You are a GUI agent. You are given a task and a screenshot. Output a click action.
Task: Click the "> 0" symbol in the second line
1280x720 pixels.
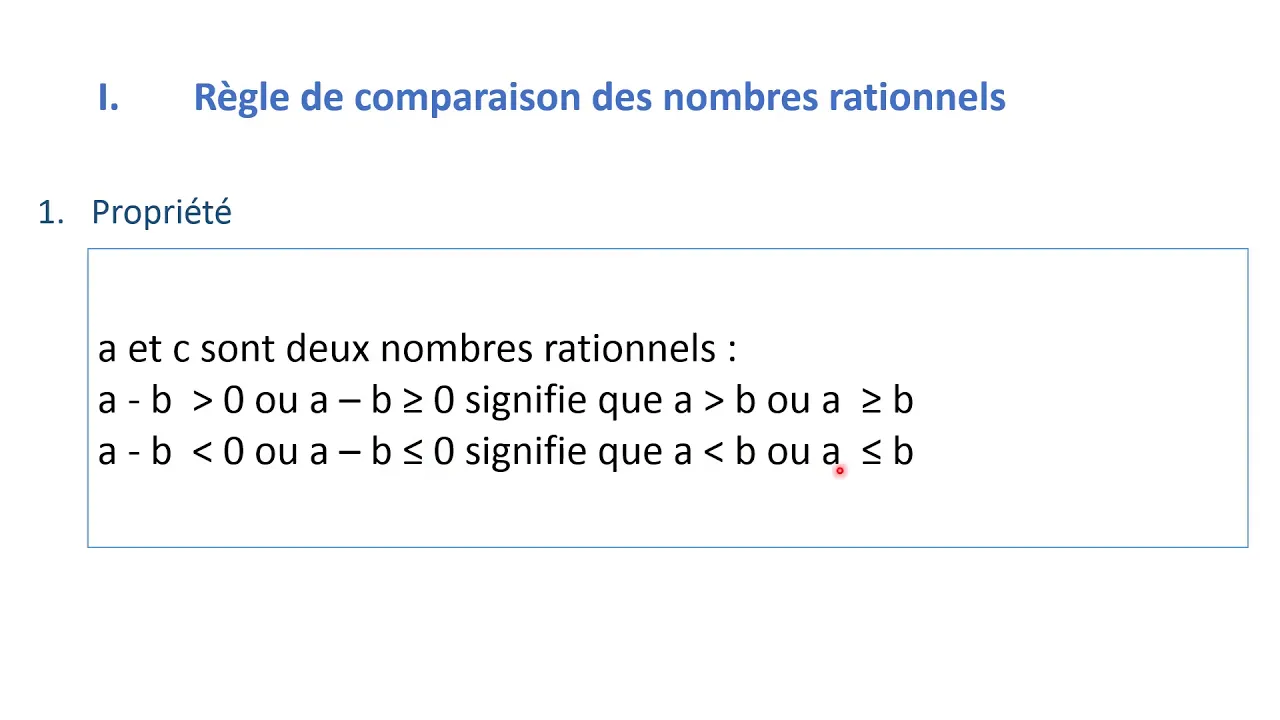[x=218, y=400]
